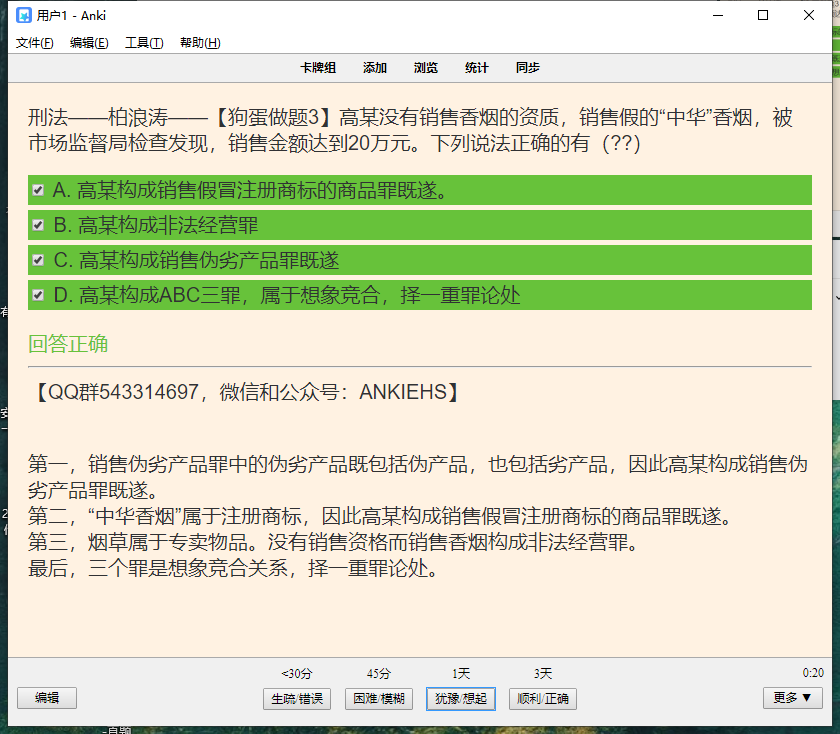Toggle checkbox for option A

38,190
